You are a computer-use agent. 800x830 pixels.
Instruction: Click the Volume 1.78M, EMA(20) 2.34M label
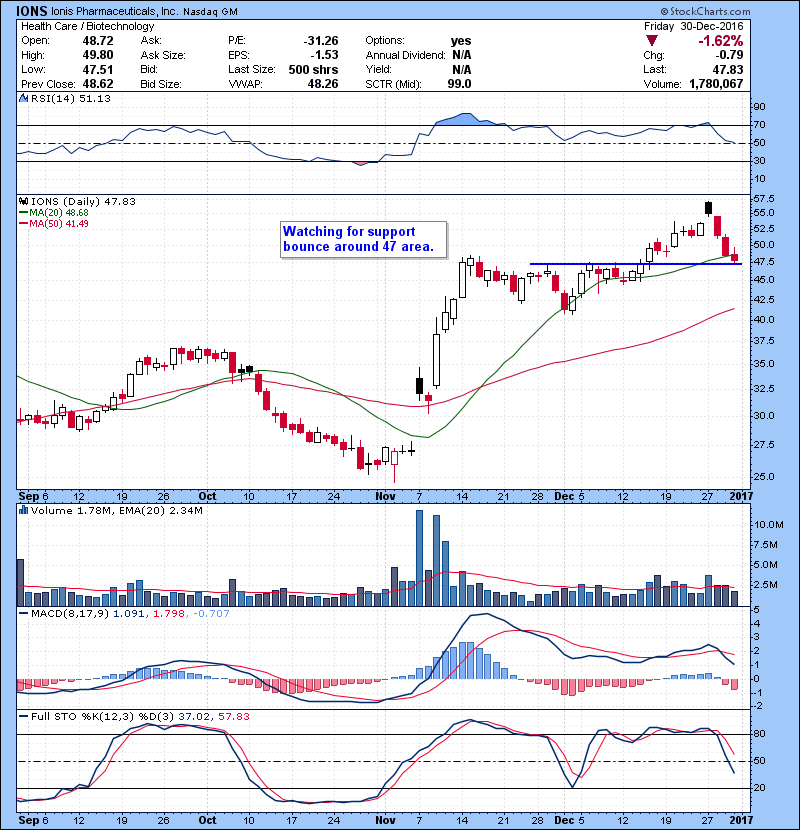pos(116,510)
